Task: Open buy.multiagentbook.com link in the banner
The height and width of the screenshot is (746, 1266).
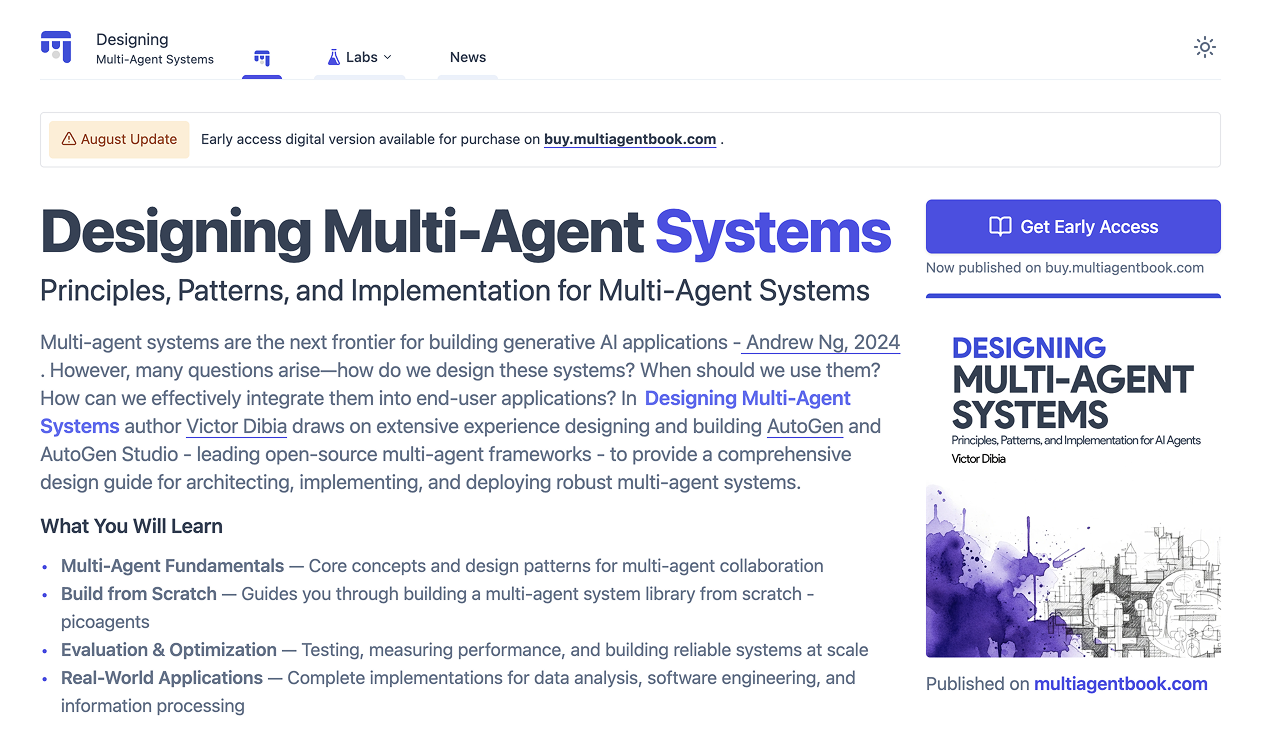Action: [x=629, y=139]
